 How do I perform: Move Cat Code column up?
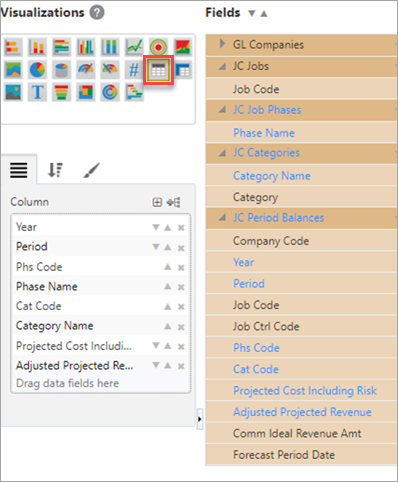(x=168, y=306)
